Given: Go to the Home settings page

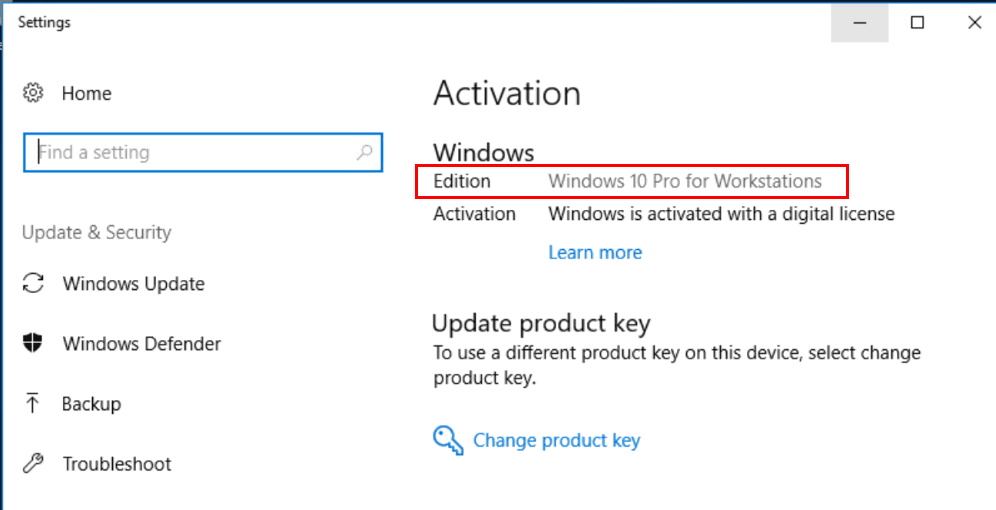Looking at the screenshot, I should 86,93.
